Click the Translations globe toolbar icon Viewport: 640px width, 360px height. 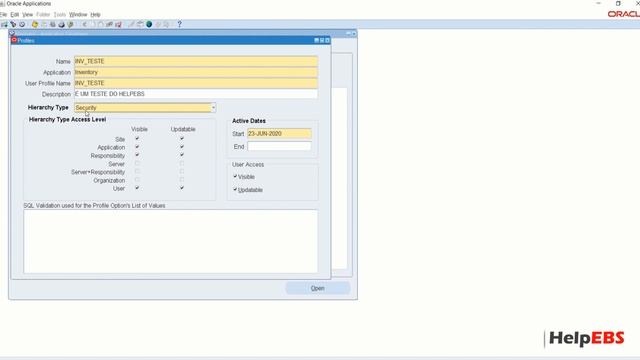click(x=149, y=24)
